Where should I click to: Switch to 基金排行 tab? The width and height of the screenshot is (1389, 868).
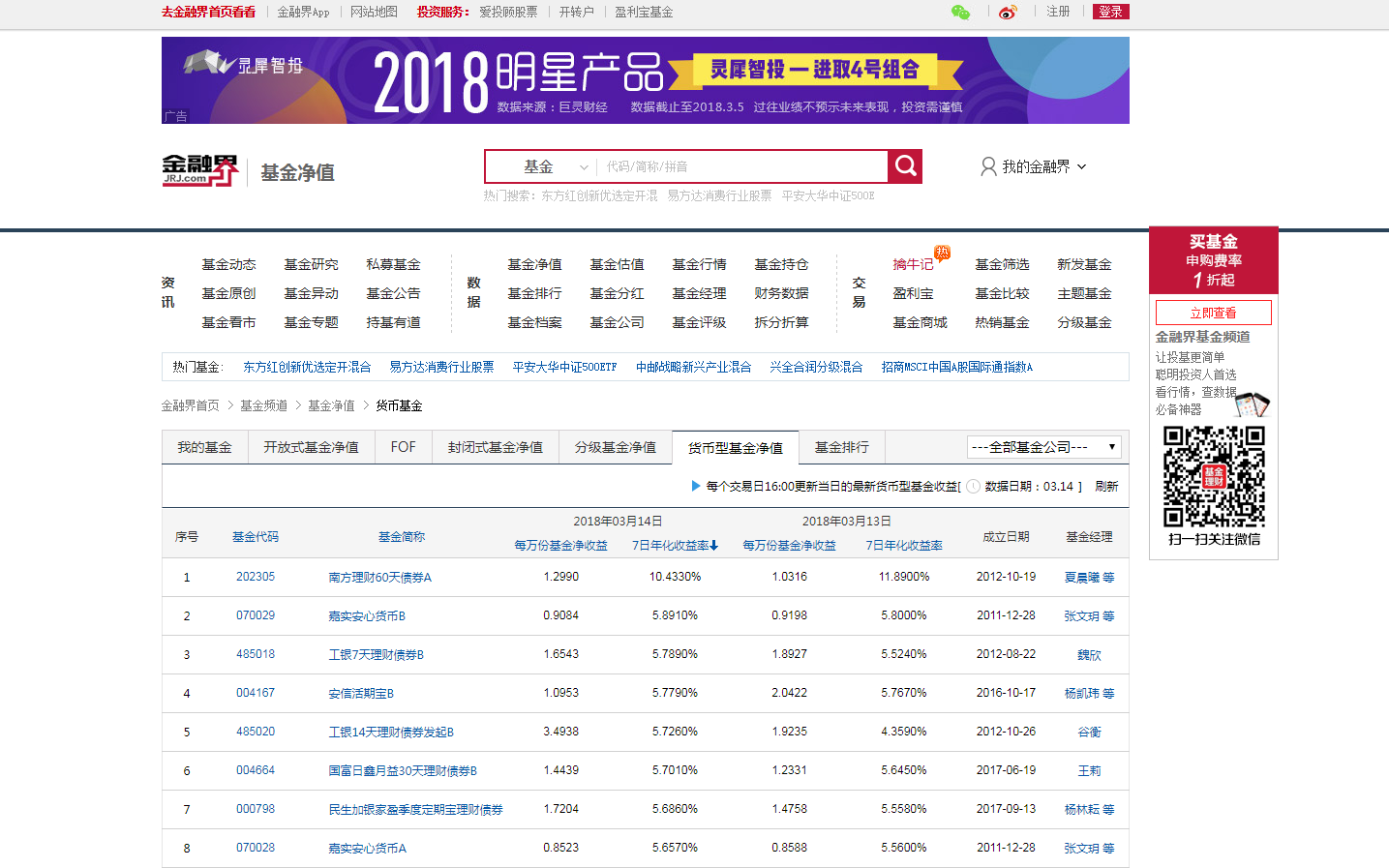coord(841,447)
